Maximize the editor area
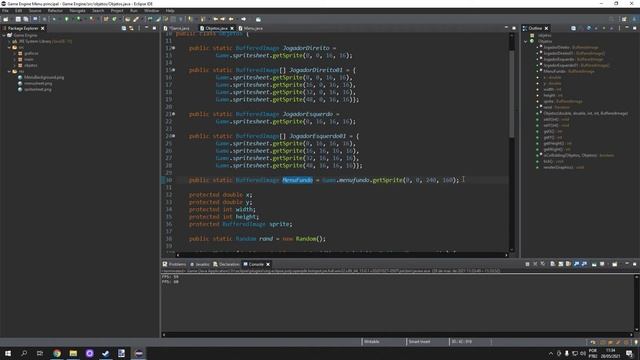 click(x=514, y=28)
